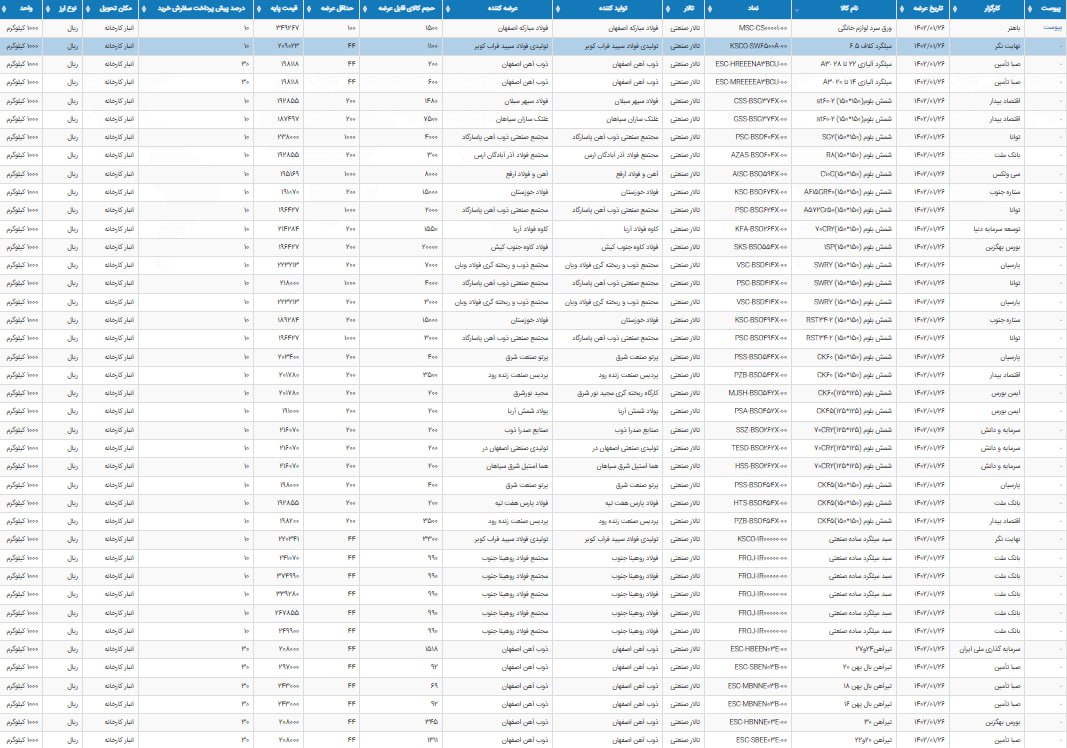The height and width of the screenshot is (748, 1067).
Task: Click the sort arrow in the حجم کالای قابل عرضه header
Action: [365, 9]
